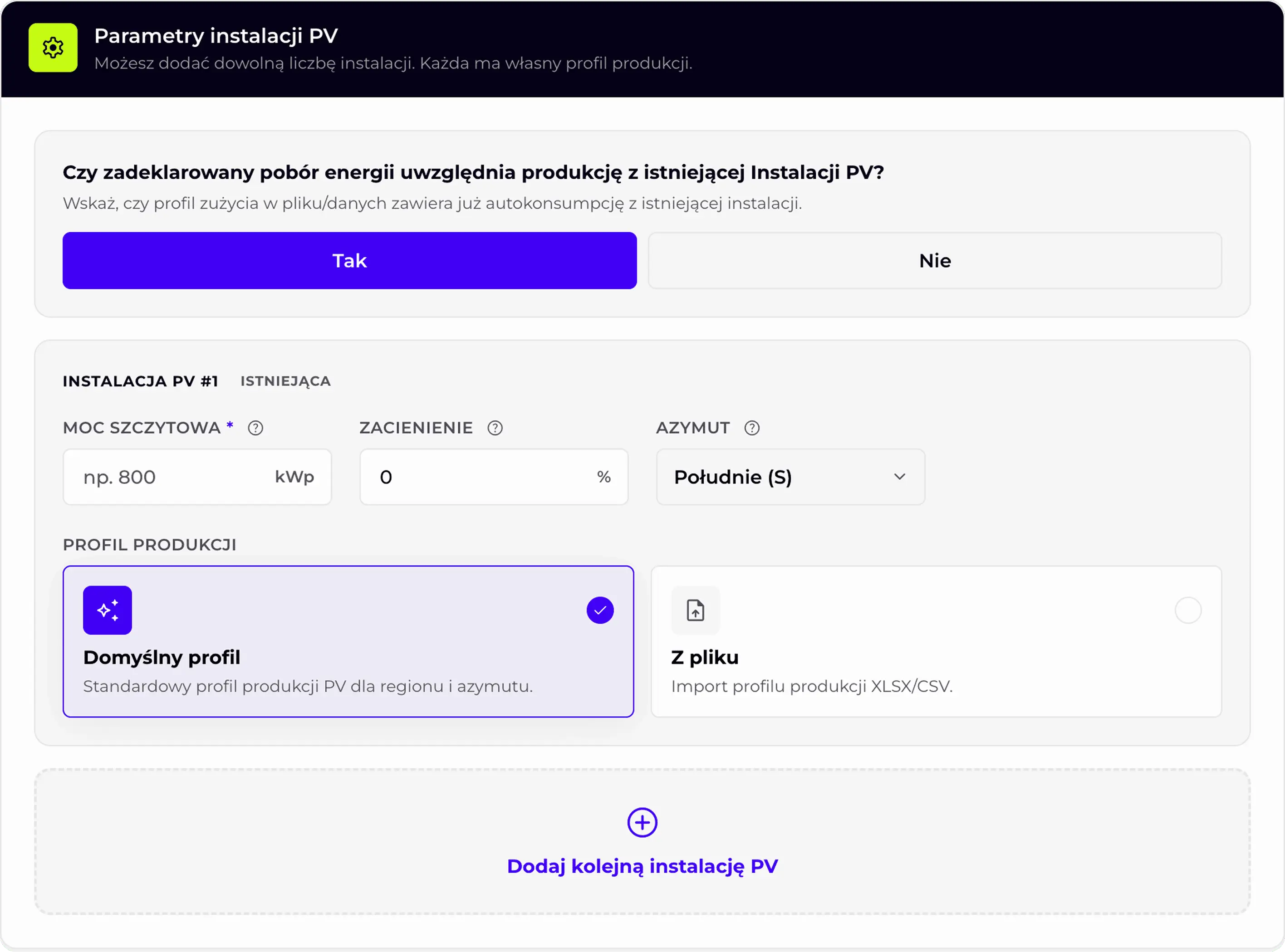Focus the Zacienienie percent input field
The height and width of the screenshot is (952, 1285).
[494, 477]
